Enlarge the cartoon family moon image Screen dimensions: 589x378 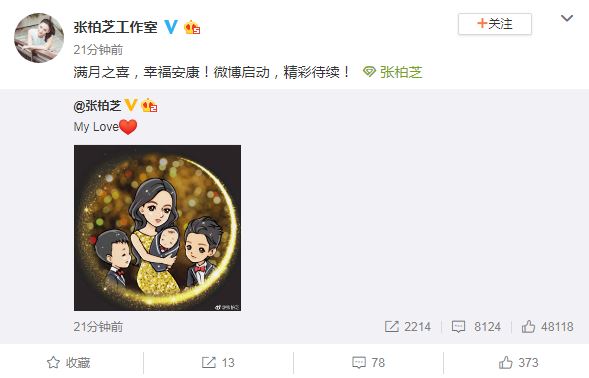pyautogui.click(x=157, y=228)
